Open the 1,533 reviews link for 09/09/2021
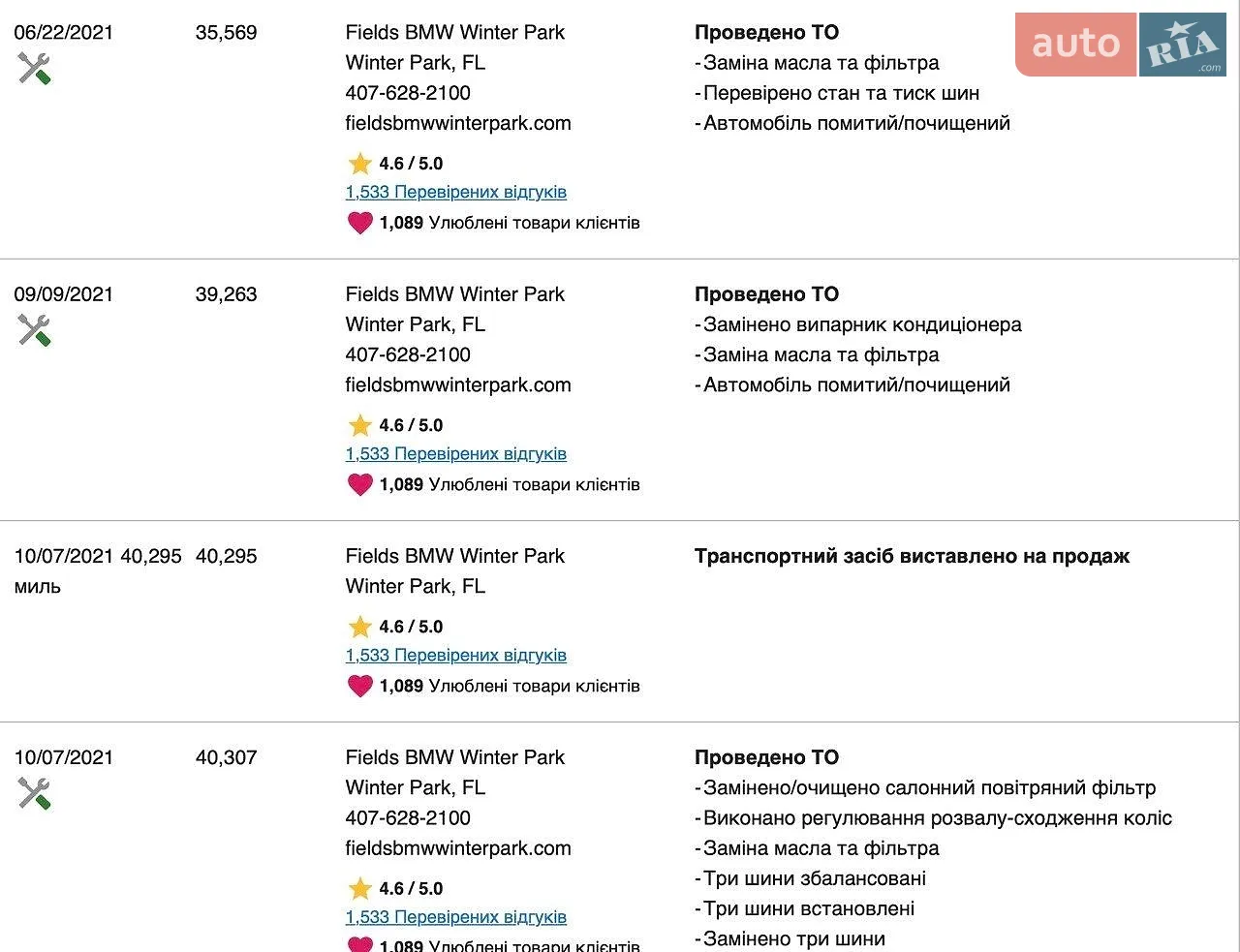 click(x=456, y=453)
